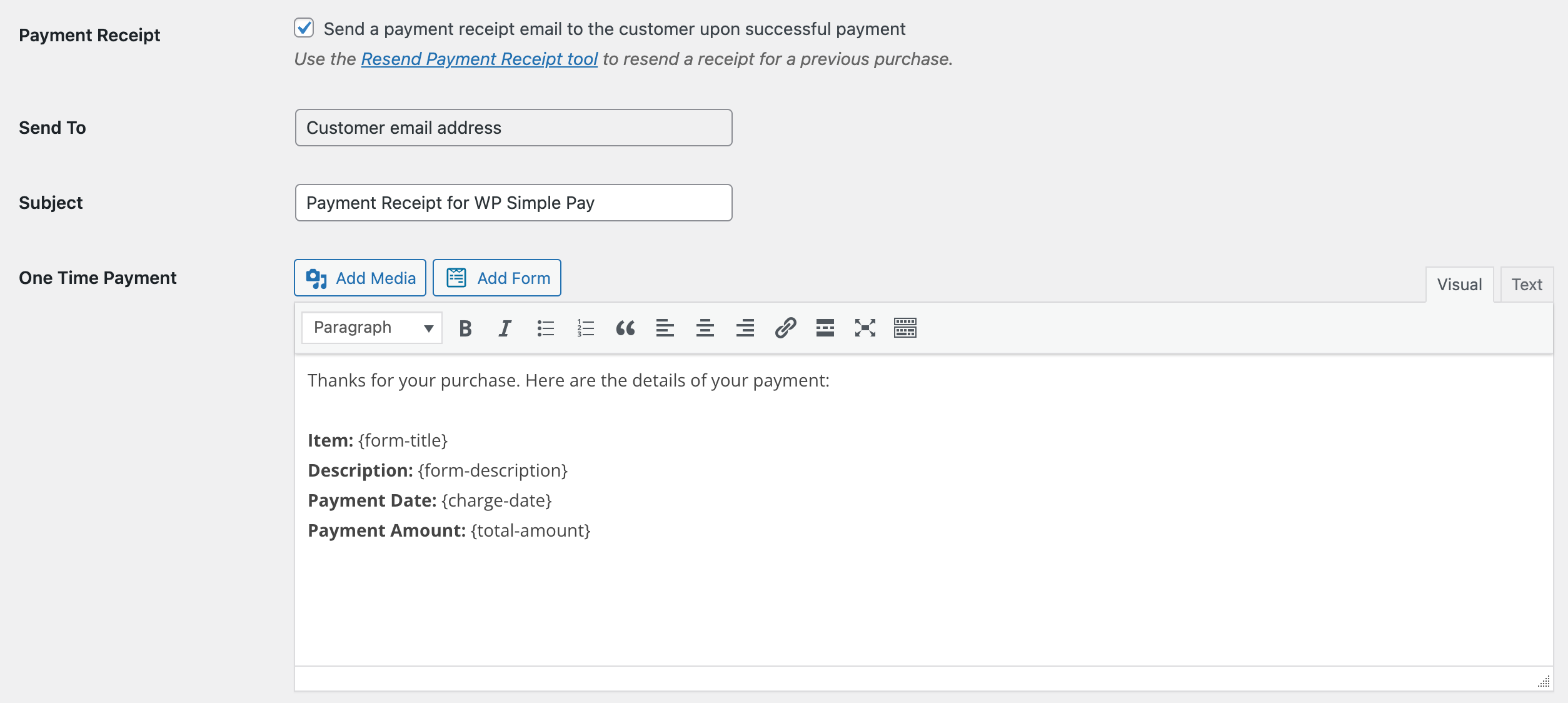Image resolution: width=1568 pixels, height=703 pixels.
Task: Align text right
Action: (745, 328)
